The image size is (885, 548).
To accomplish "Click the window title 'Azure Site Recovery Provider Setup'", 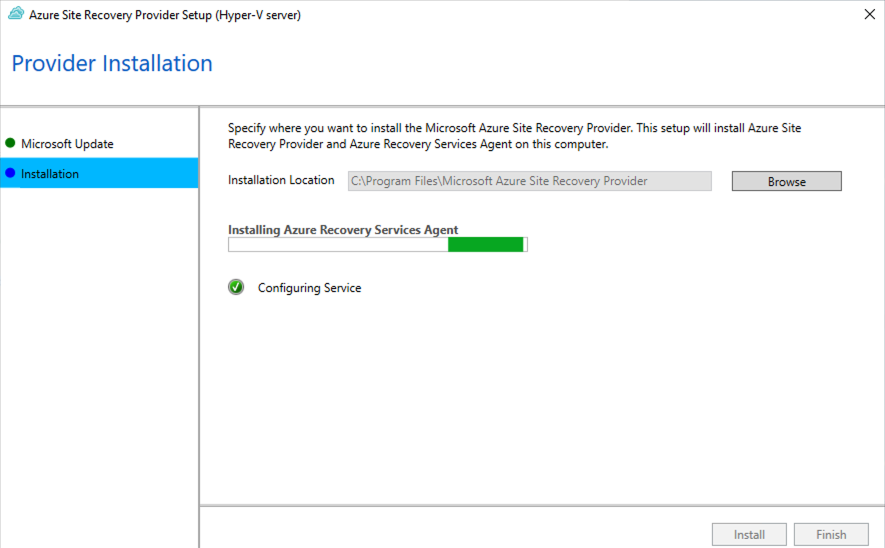I will [x=165, y=15].
